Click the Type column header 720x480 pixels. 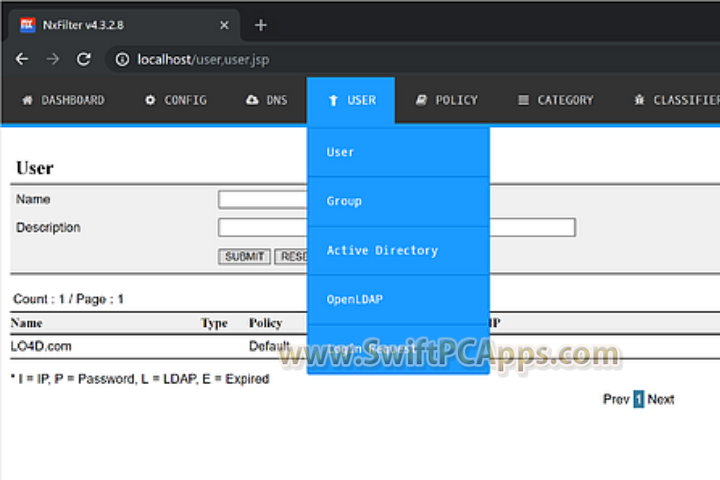coord(214,323)
